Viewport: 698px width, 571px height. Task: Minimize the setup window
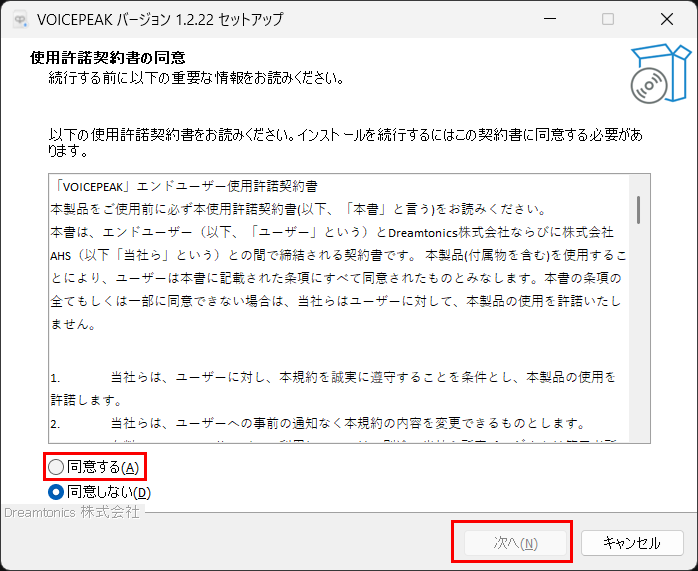coord(550,19)
